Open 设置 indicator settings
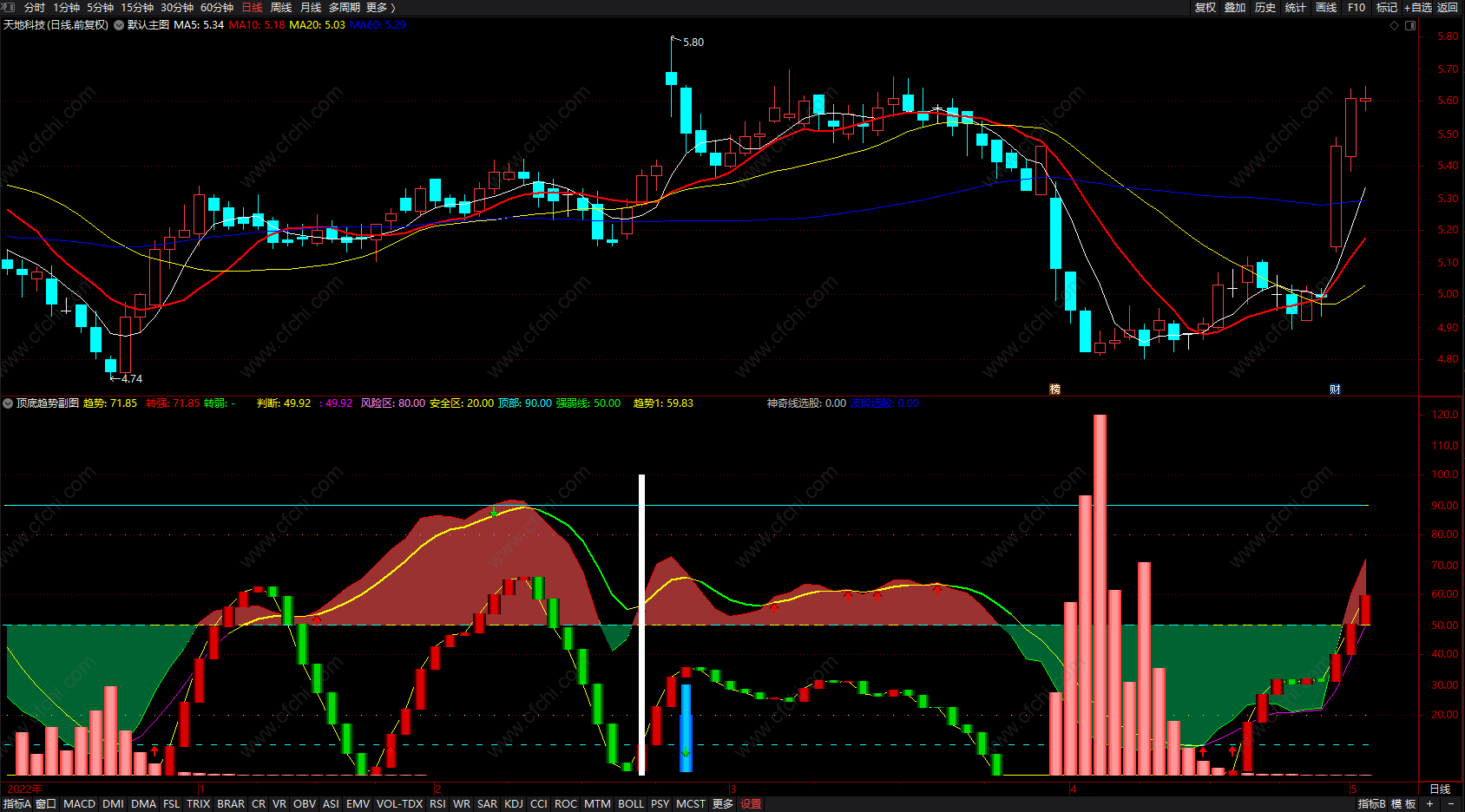Image resolution: width=1465 pixels, height=812 pixels. [752, 804]
